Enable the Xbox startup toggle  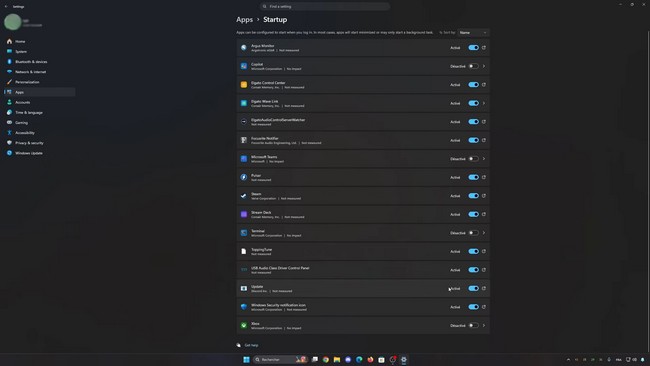tap(473, 325)
